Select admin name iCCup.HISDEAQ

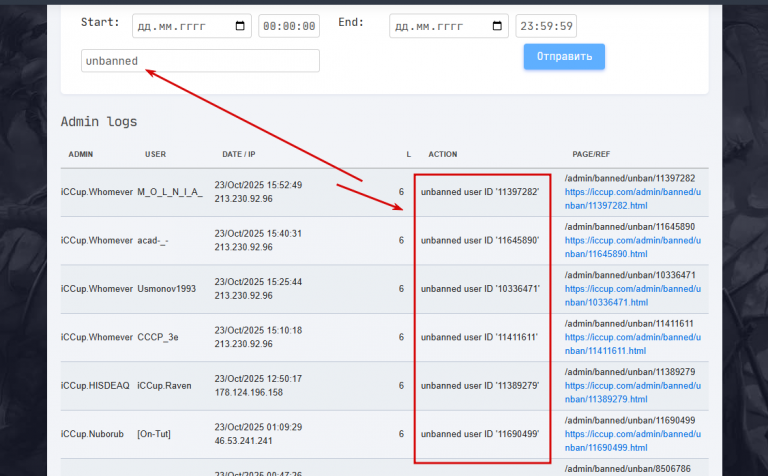(95, 386)
